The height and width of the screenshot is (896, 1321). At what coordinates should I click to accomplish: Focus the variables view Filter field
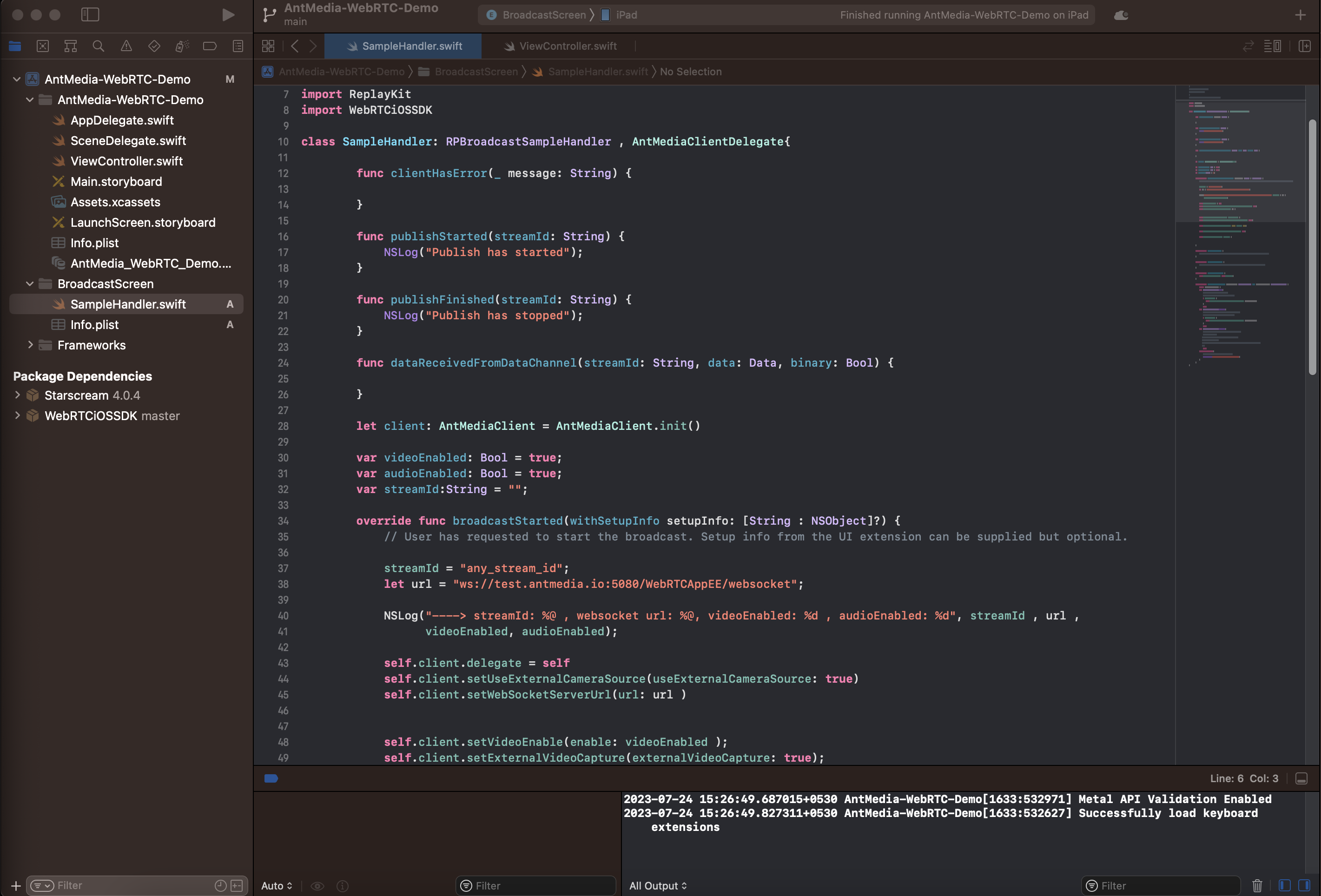[535, 885]
